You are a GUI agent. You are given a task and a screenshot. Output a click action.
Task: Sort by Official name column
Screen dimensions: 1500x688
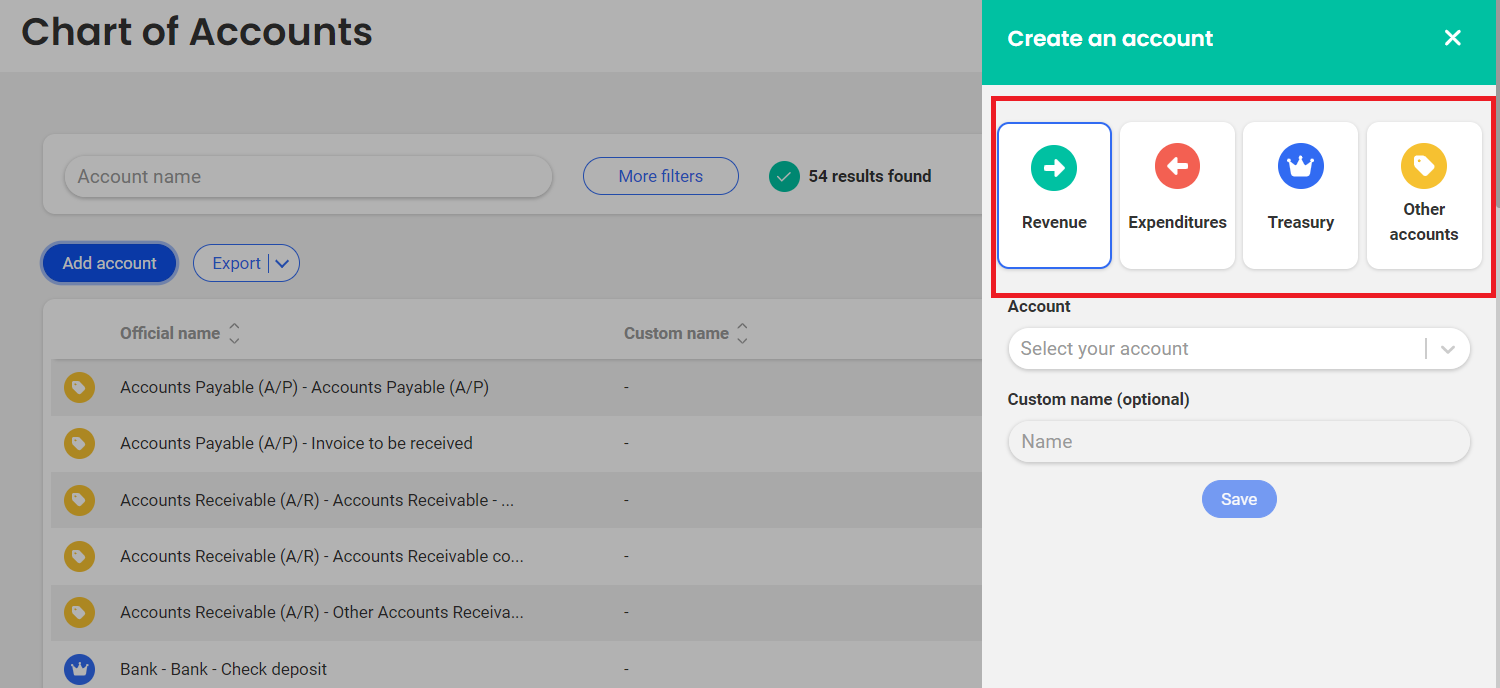point(234,334)
